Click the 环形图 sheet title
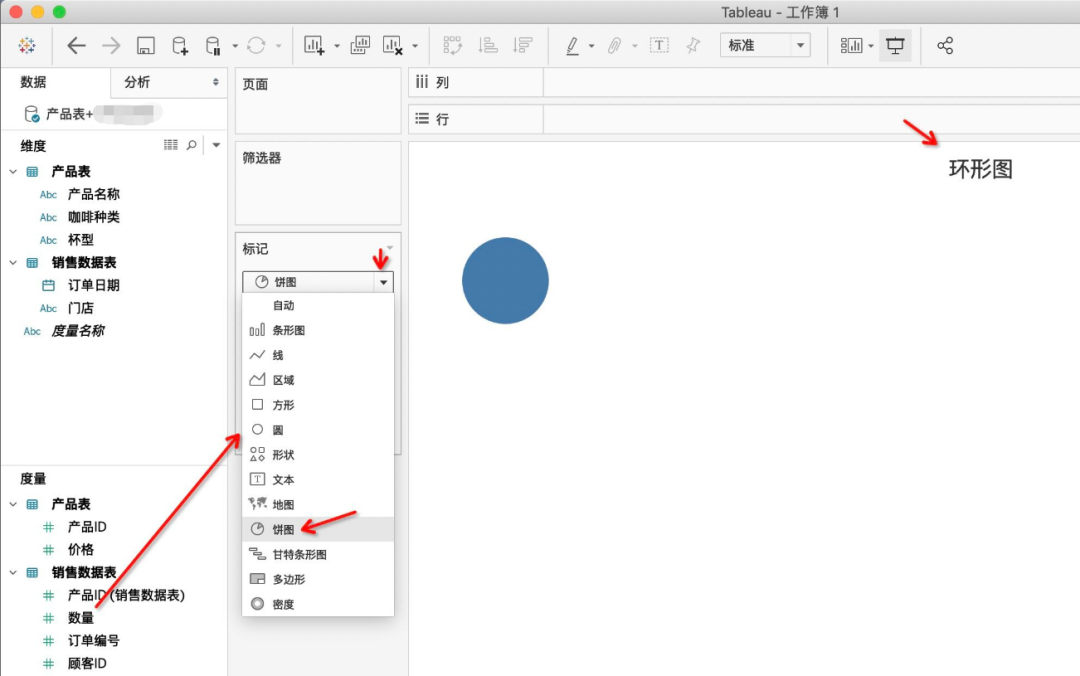The height and width of the screenshot is (676, 1080). (980, 170)
